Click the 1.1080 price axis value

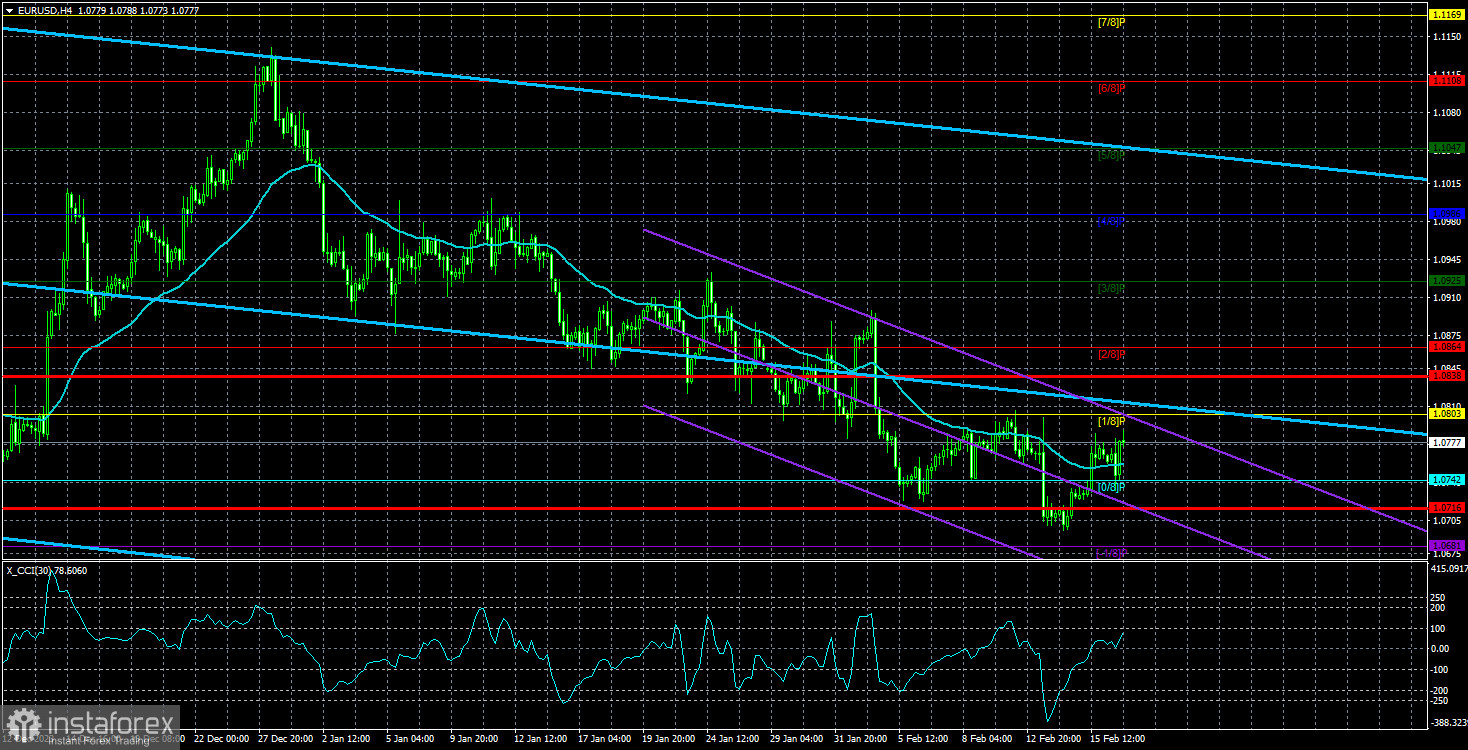click(x=1447, y=112)
